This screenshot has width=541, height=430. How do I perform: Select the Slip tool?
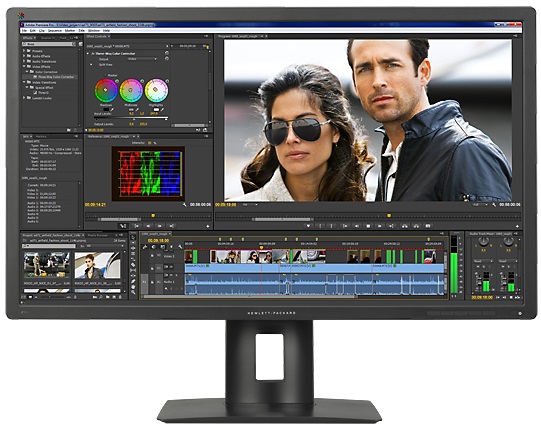point(133,270)
